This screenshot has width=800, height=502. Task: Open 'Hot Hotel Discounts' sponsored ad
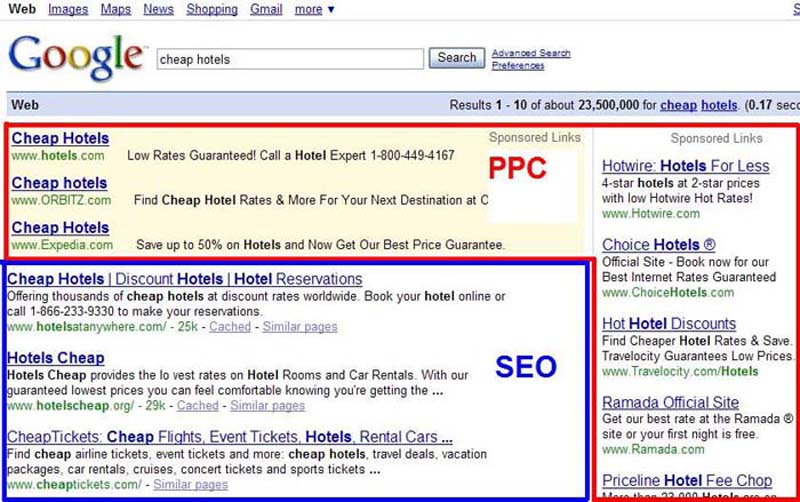[x=669, y=324]
